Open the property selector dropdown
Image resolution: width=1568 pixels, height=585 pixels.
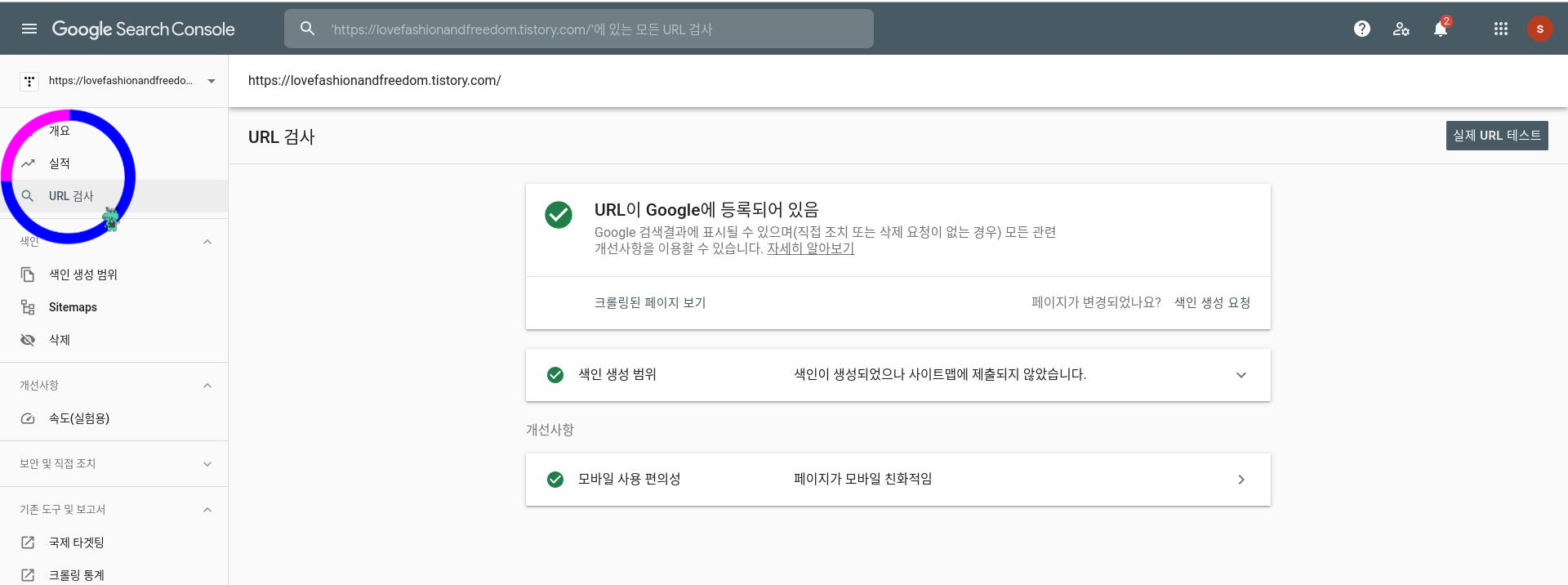[x=212, y=81]
